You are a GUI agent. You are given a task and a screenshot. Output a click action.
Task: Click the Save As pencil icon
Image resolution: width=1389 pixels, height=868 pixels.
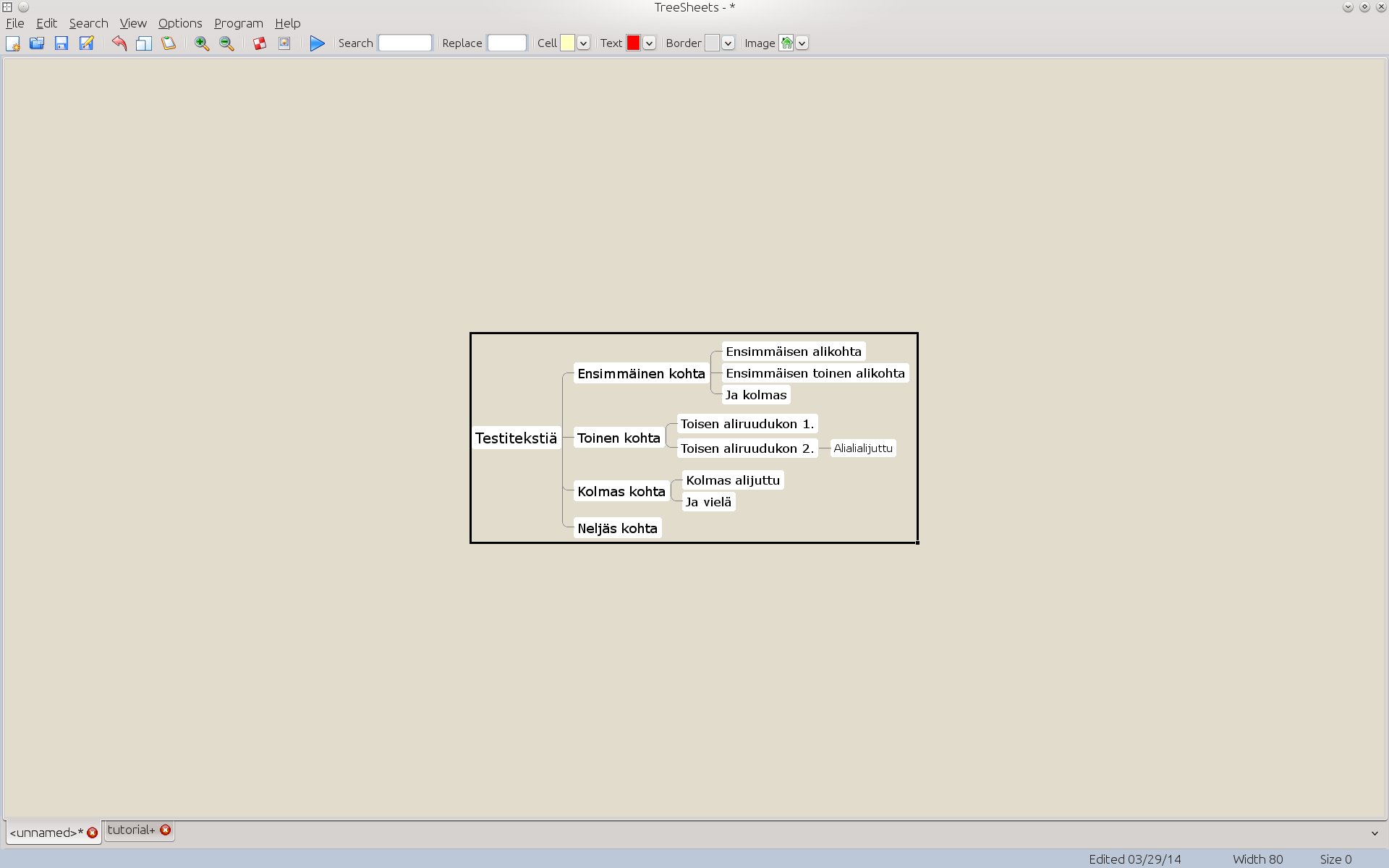coord(86,43)
